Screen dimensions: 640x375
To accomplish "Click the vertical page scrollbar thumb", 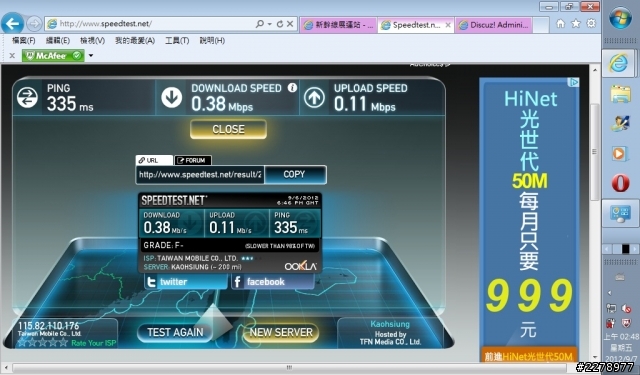I will point(595,152).
